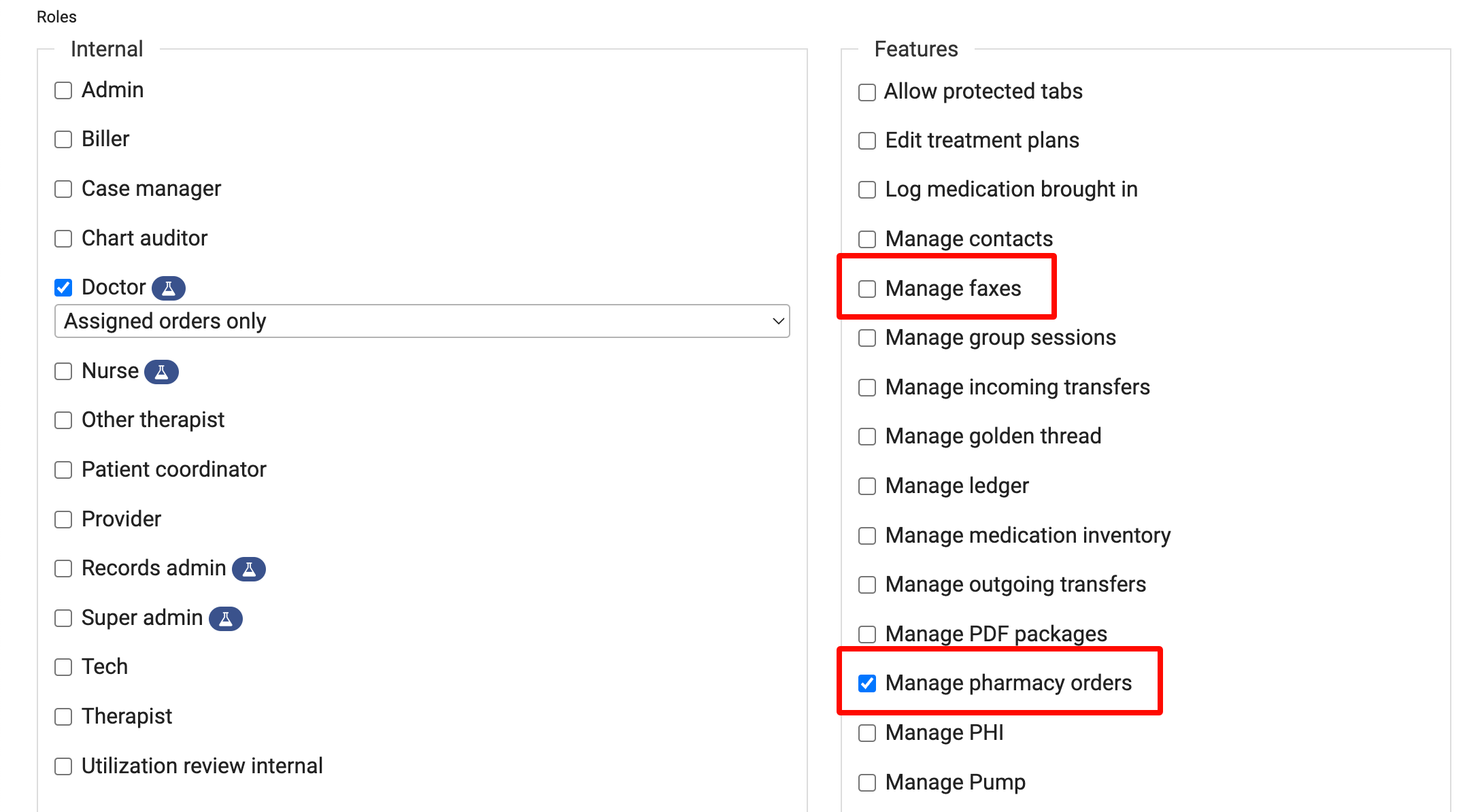Click the flask icon beside Nurse

point(161,371)
